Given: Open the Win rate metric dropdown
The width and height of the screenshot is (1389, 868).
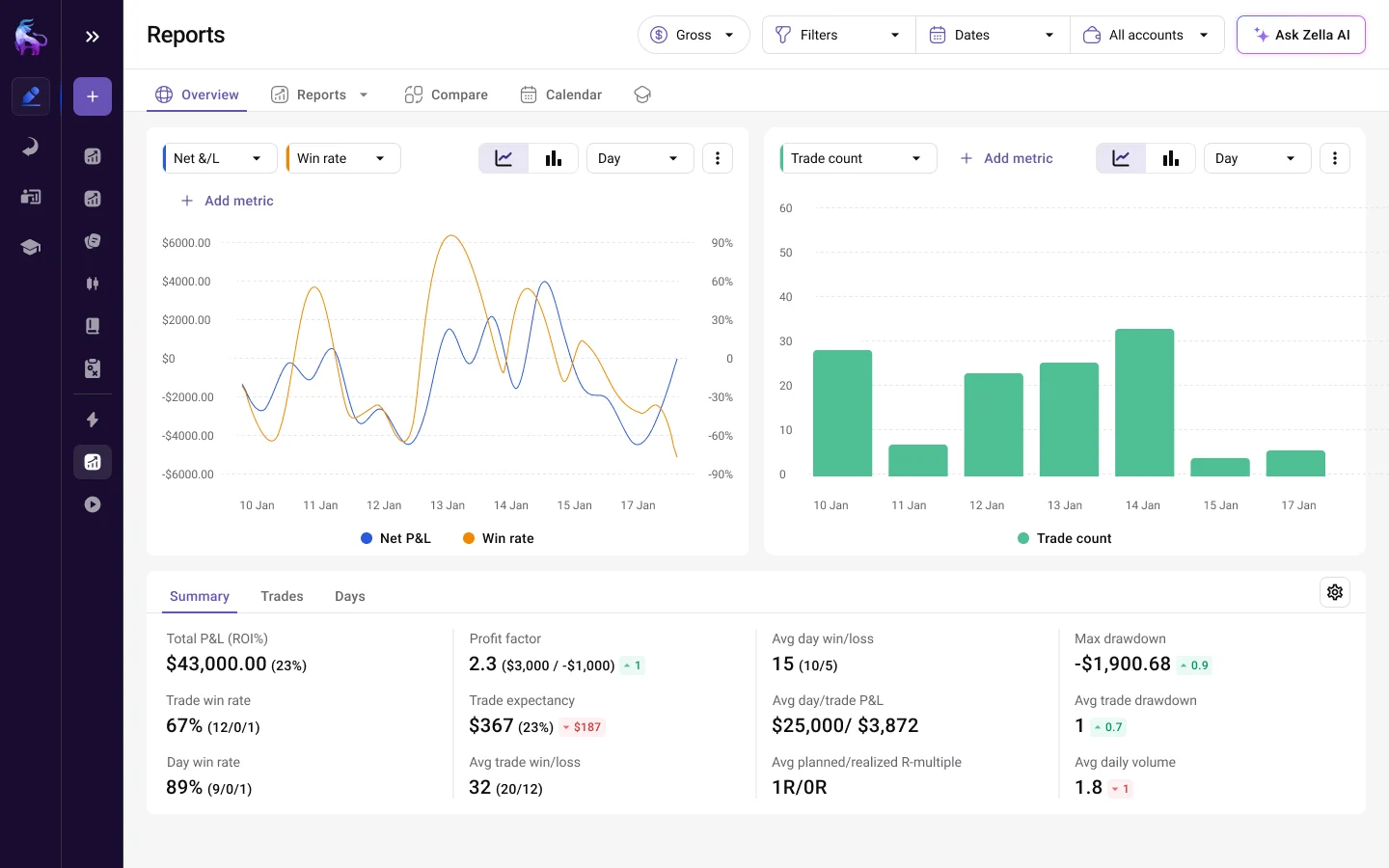Looking at the screenshot, I should point(343,158).
